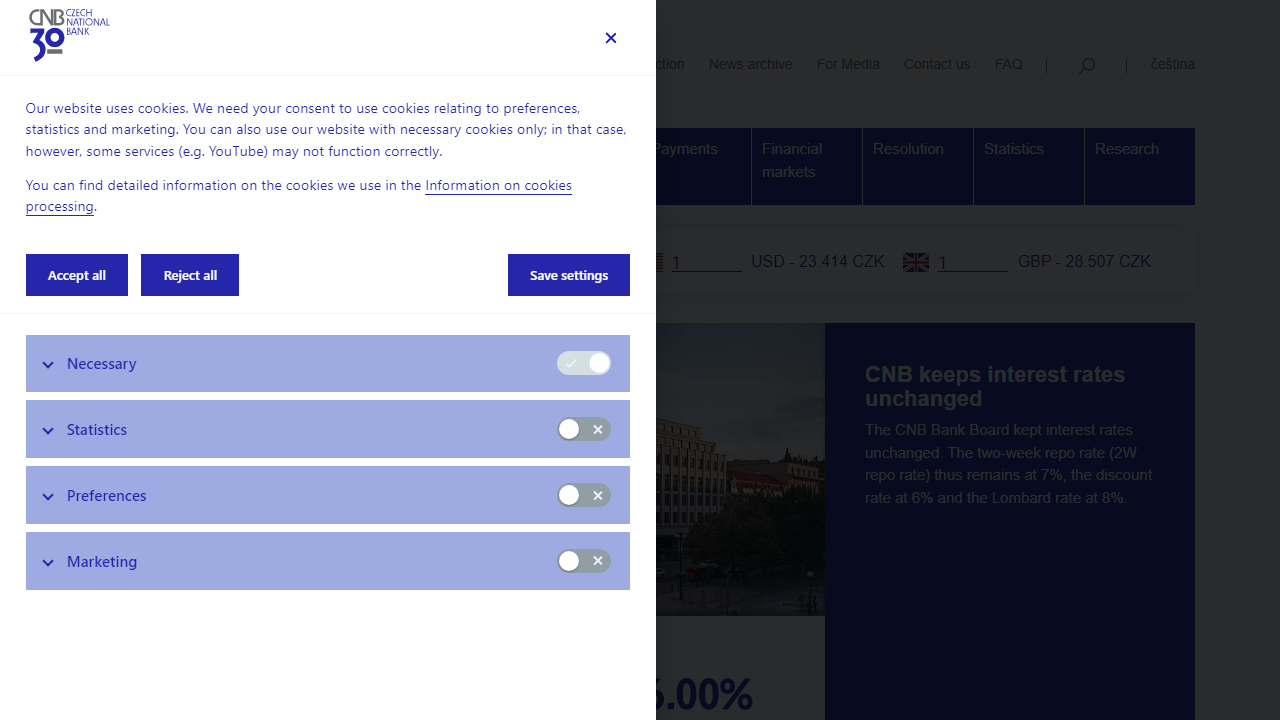This screenshot has height=720, width=1280.
Task: Click the UK flag icon
Action: 915,262
